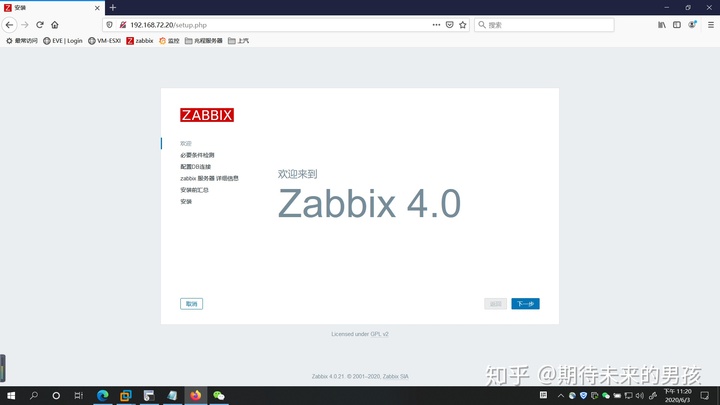The height and width of the screenshot is (405, 720).
Task: Select the zabbix 服务器 详细信息 step
Action: tap(209, 178)
